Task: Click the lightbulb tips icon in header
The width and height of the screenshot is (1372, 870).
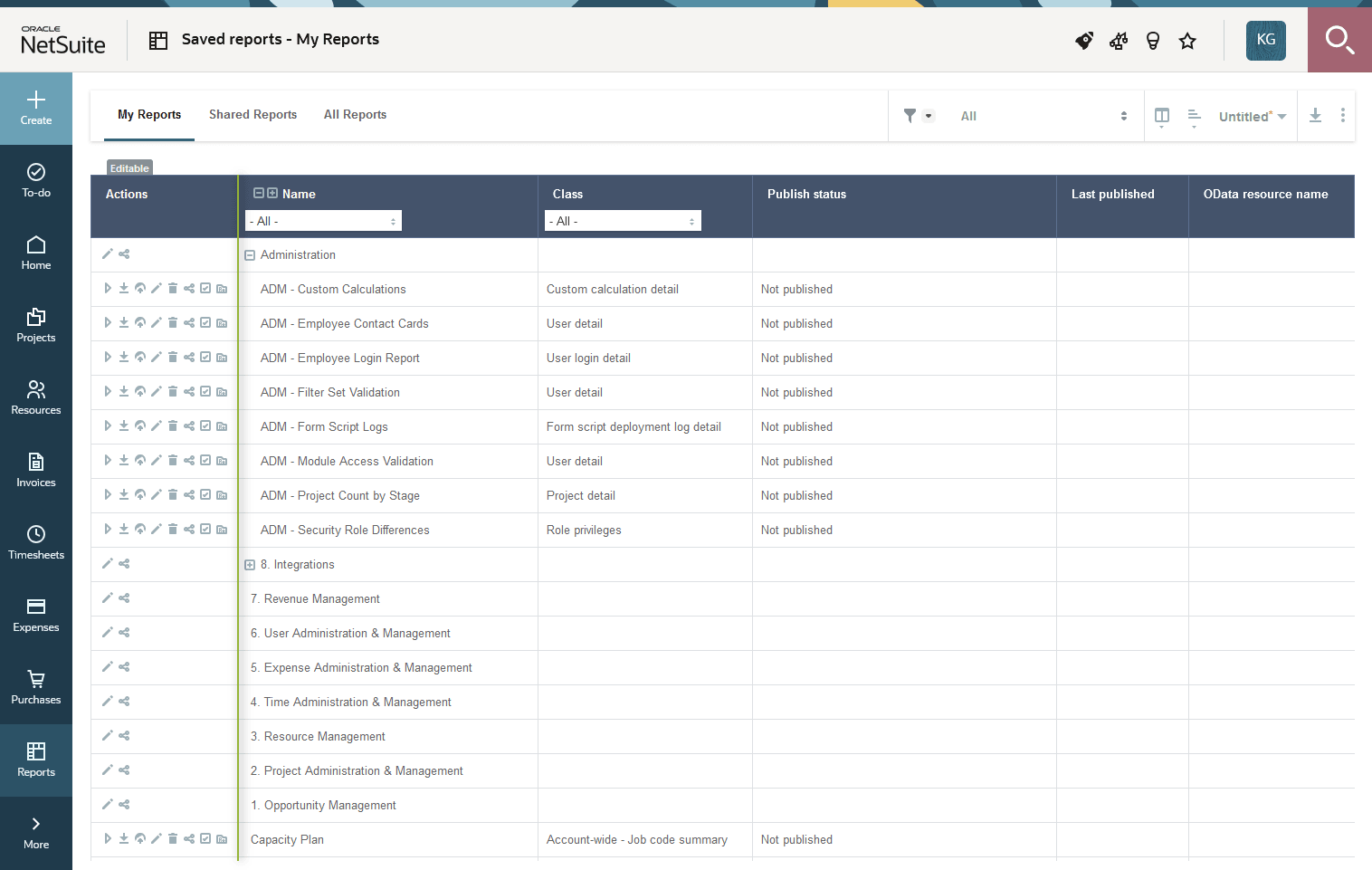Action: click(1153, 41)
